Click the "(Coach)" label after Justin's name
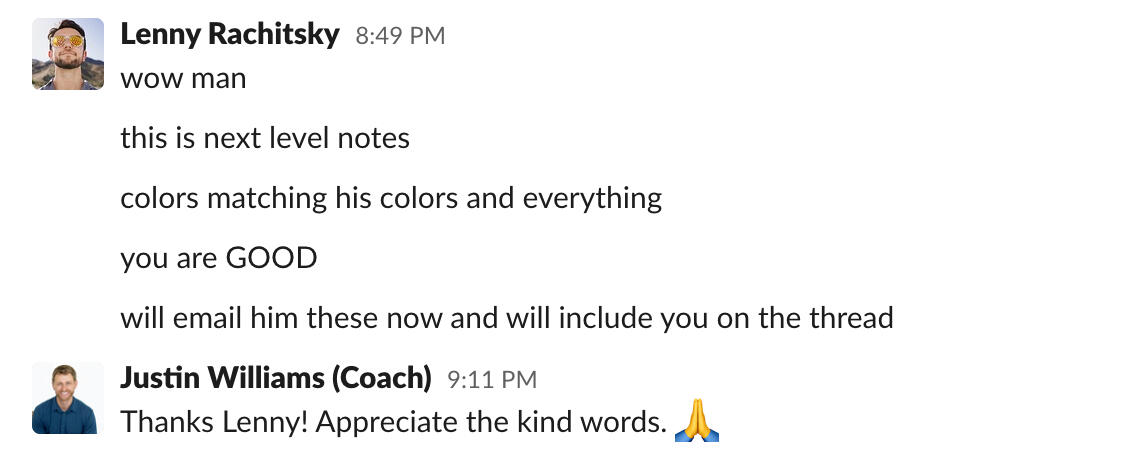 click(381, 378)
